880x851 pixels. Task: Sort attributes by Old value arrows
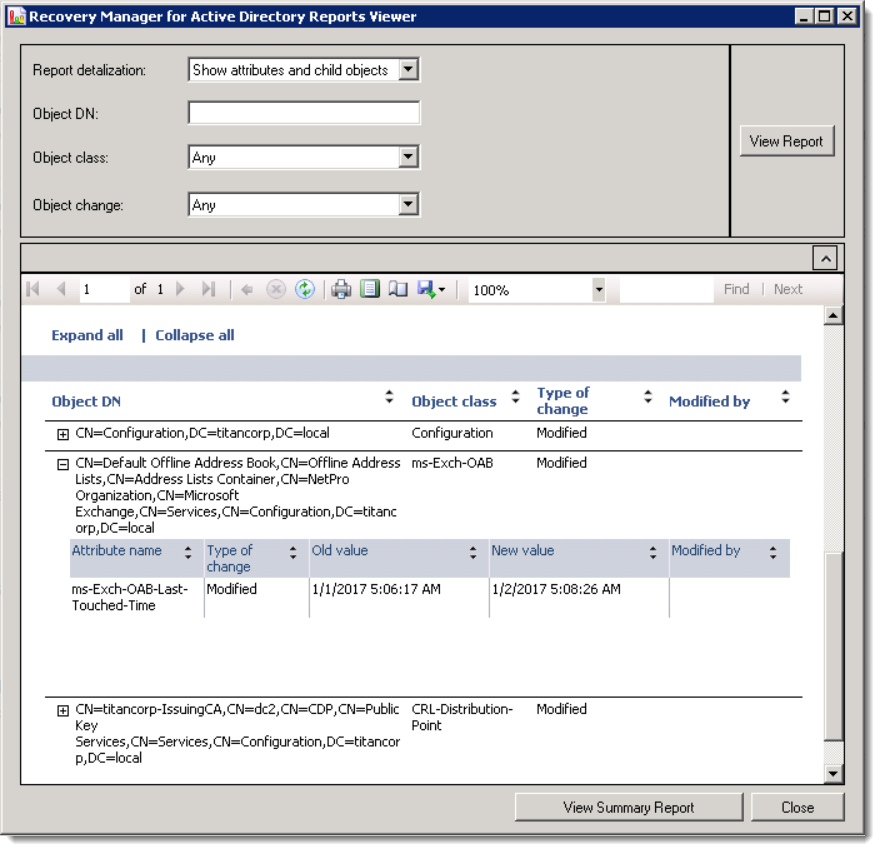coord(474,552)
